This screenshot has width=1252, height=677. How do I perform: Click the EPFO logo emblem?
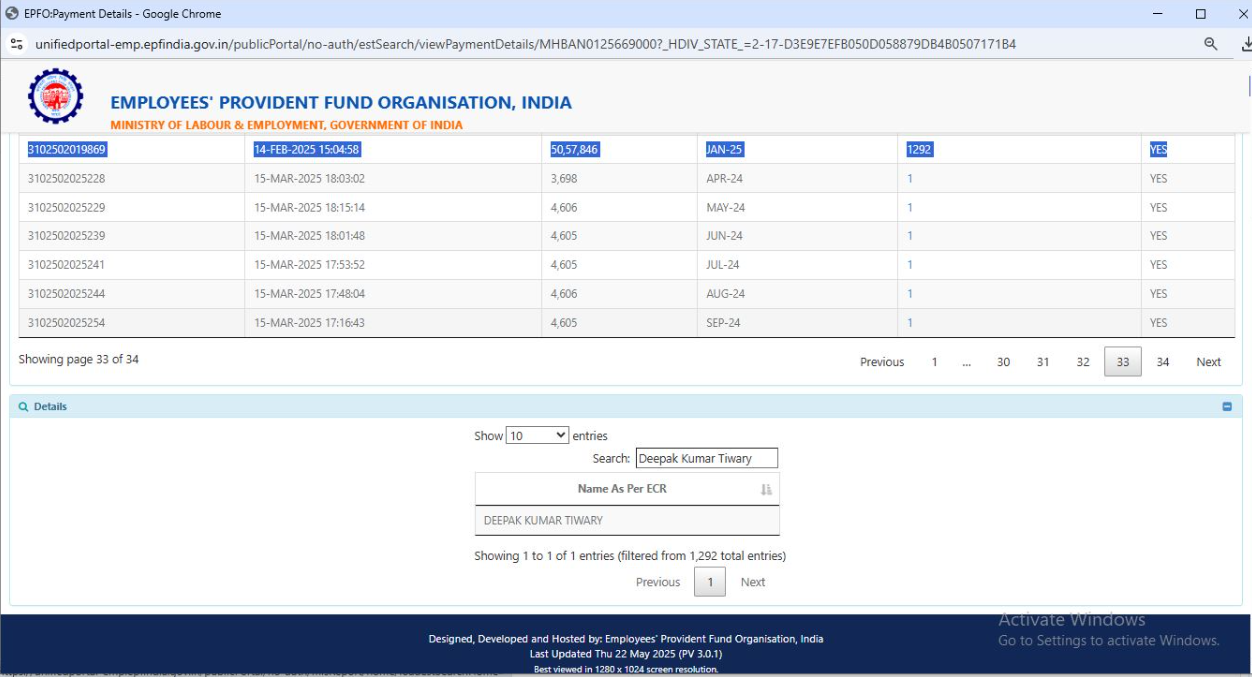pyautogui.click(x=56, y=96)
